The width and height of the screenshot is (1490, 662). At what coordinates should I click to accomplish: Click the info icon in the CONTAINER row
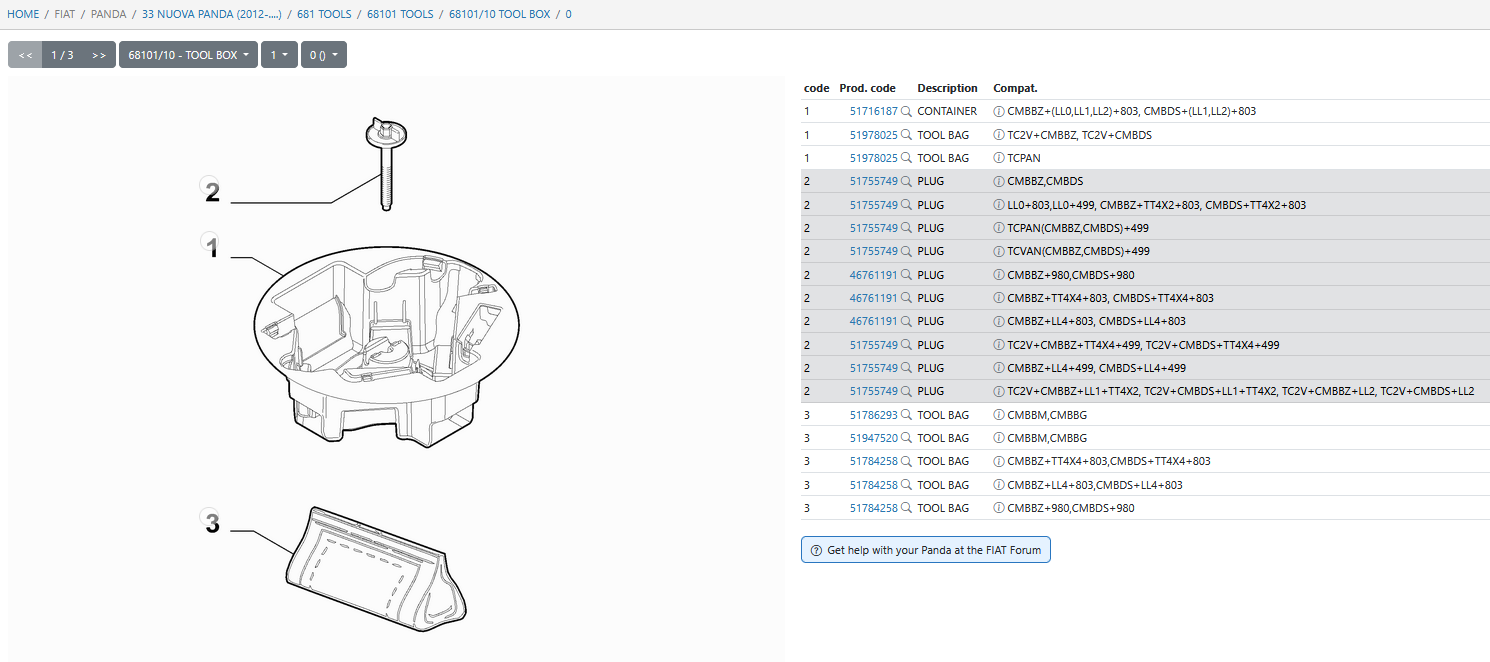[x=998, y=112]
